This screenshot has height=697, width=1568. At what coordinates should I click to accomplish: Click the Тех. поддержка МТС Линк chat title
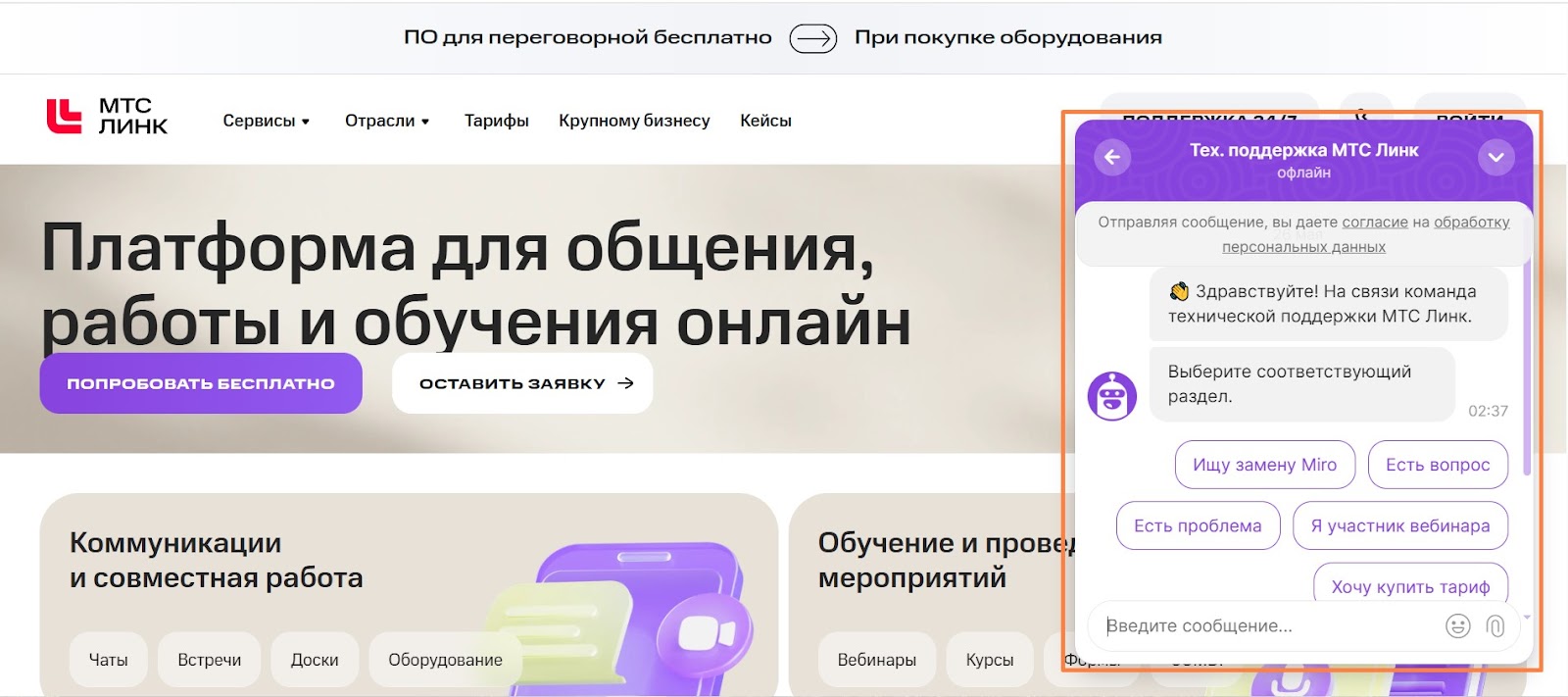point(1303,150)
